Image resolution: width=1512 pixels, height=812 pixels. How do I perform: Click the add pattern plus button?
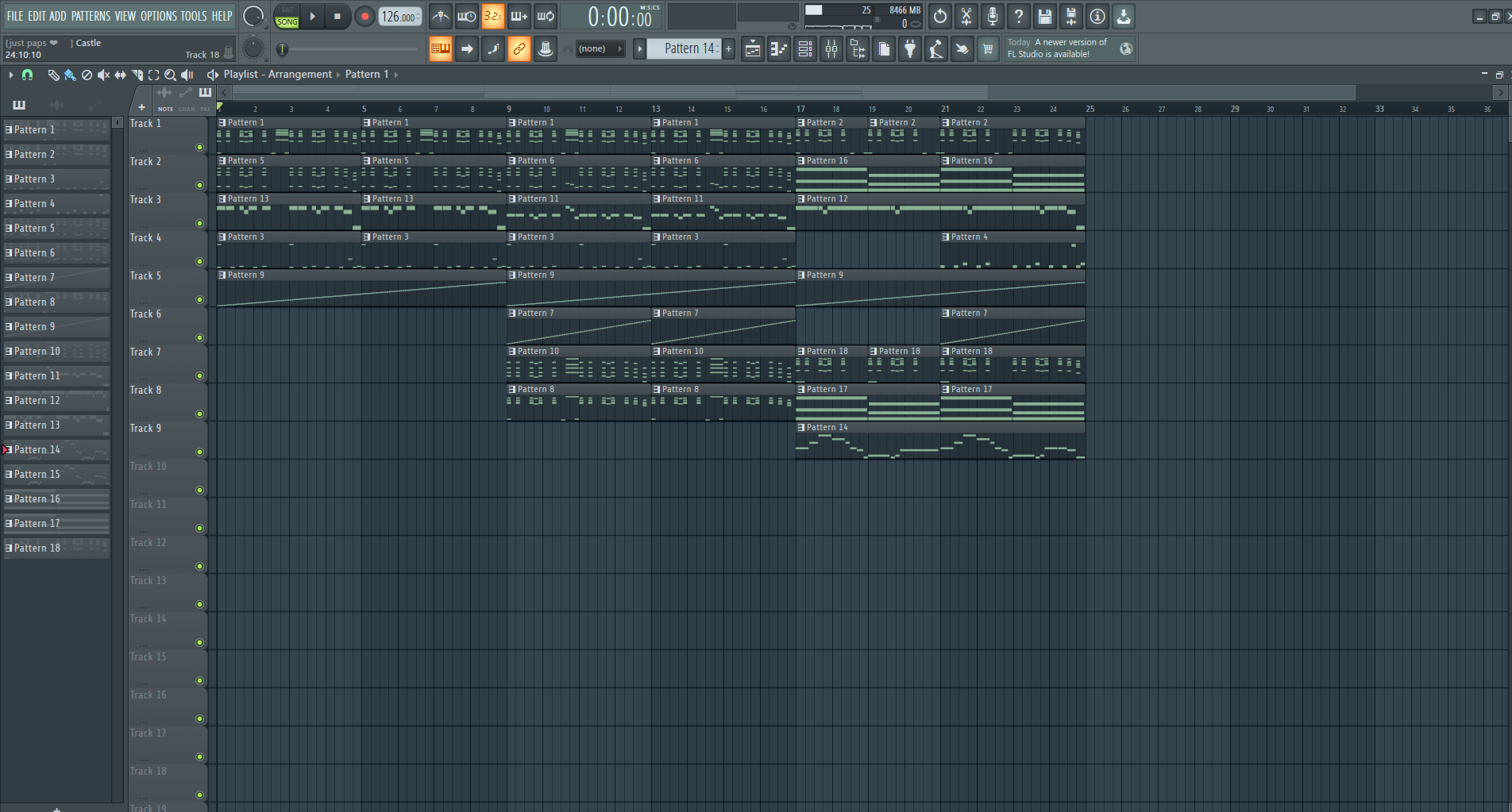tap(728, 49)
